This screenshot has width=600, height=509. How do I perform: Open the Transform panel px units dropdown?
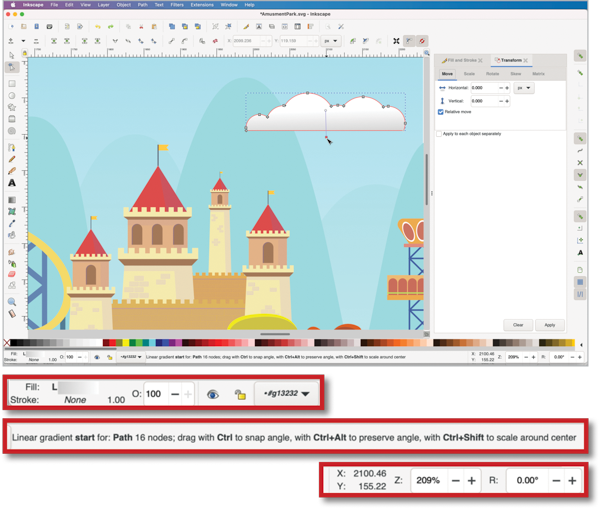[x=524, y=88]
